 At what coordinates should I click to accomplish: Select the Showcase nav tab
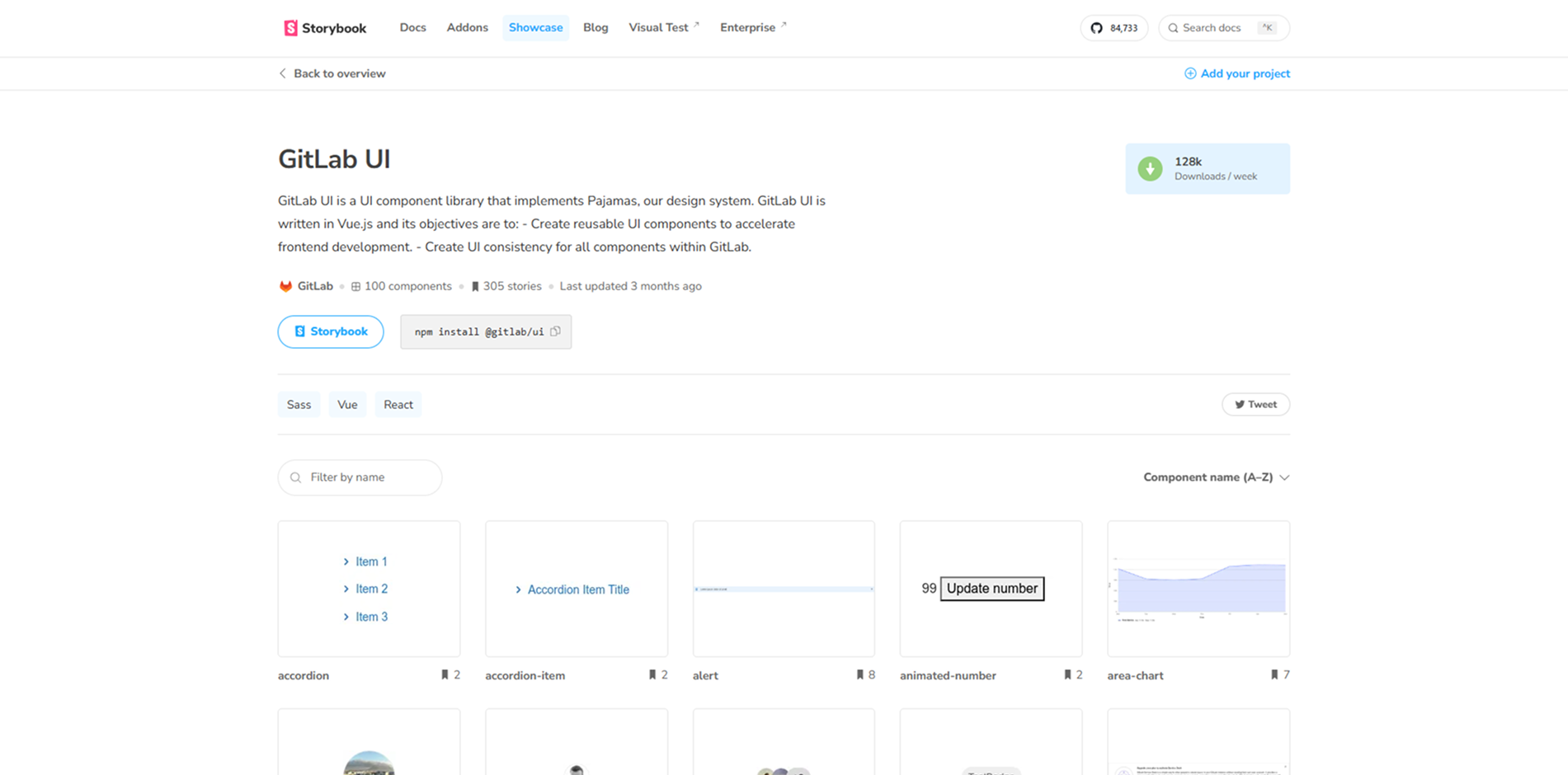(535, 27)
